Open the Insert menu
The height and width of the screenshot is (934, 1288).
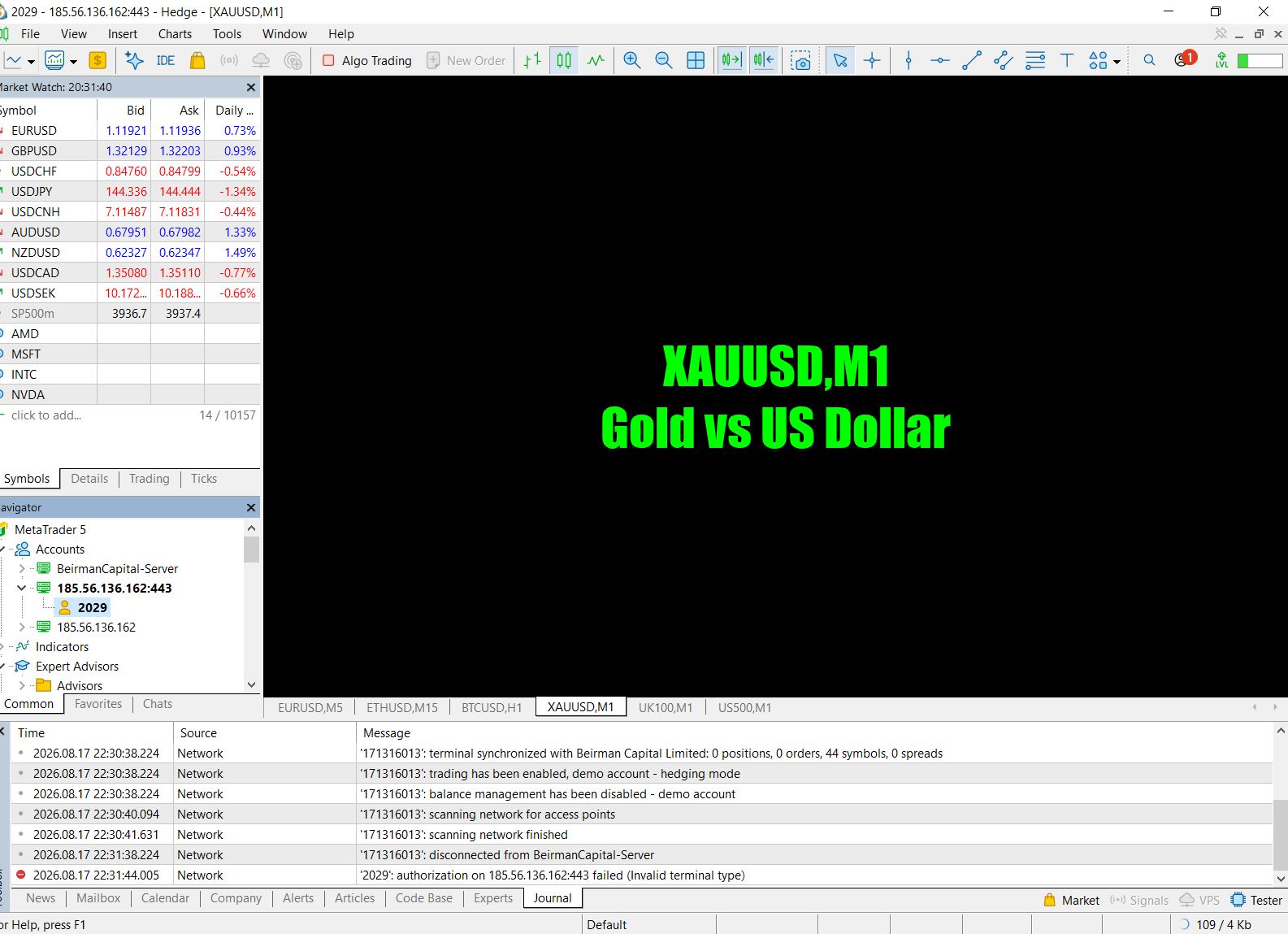pos(123,34)
